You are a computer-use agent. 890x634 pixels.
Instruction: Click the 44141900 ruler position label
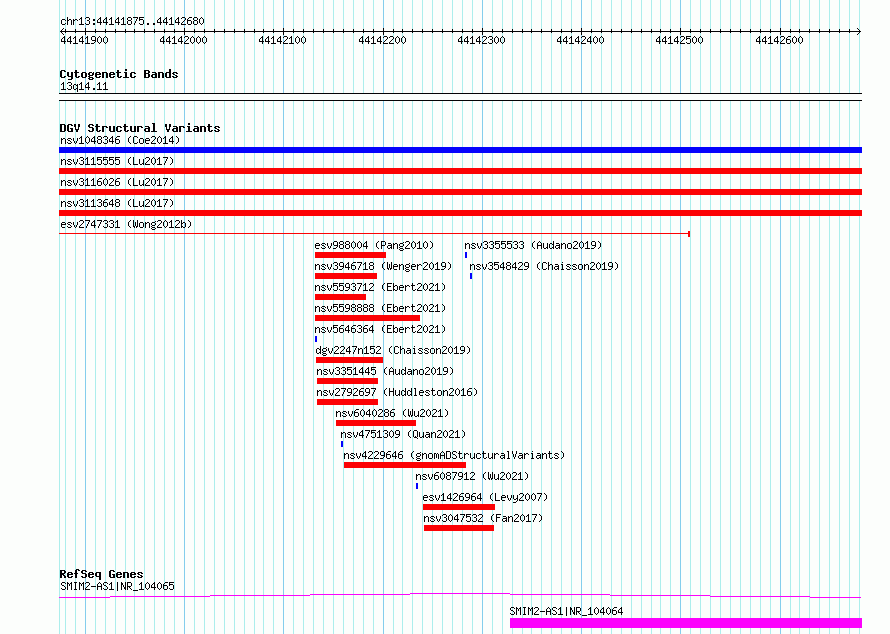84,40
